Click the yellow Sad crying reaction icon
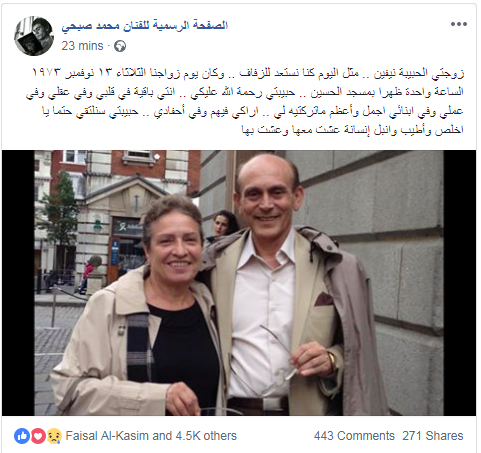 (54, 436)
